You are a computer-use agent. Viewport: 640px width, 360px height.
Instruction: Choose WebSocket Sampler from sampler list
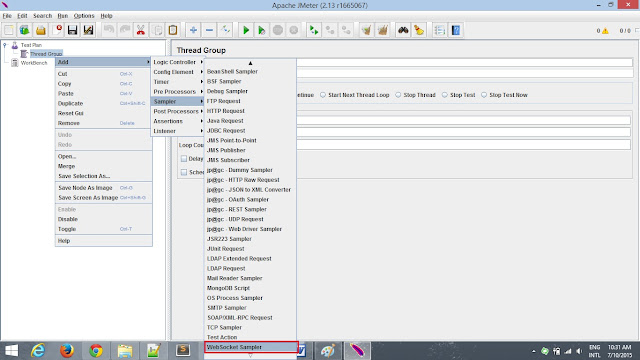pos(251,347)
